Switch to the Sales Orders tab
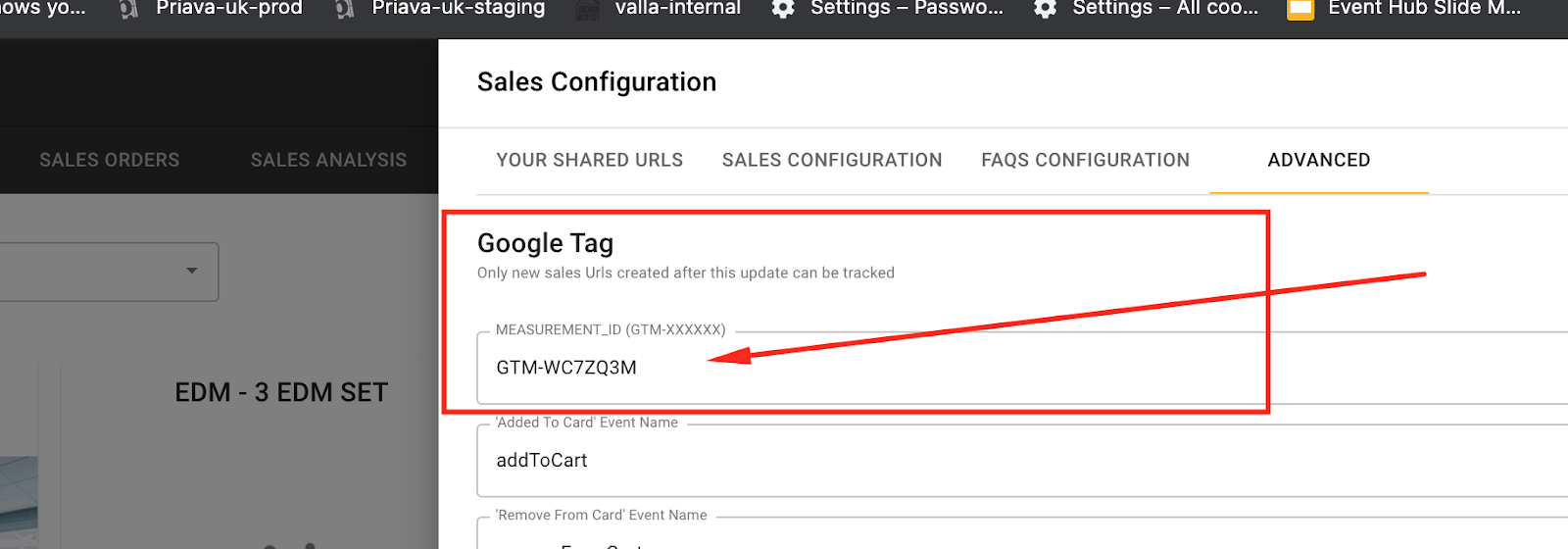Viewport: 1568px width, 549px height. [x=110, y=160]
